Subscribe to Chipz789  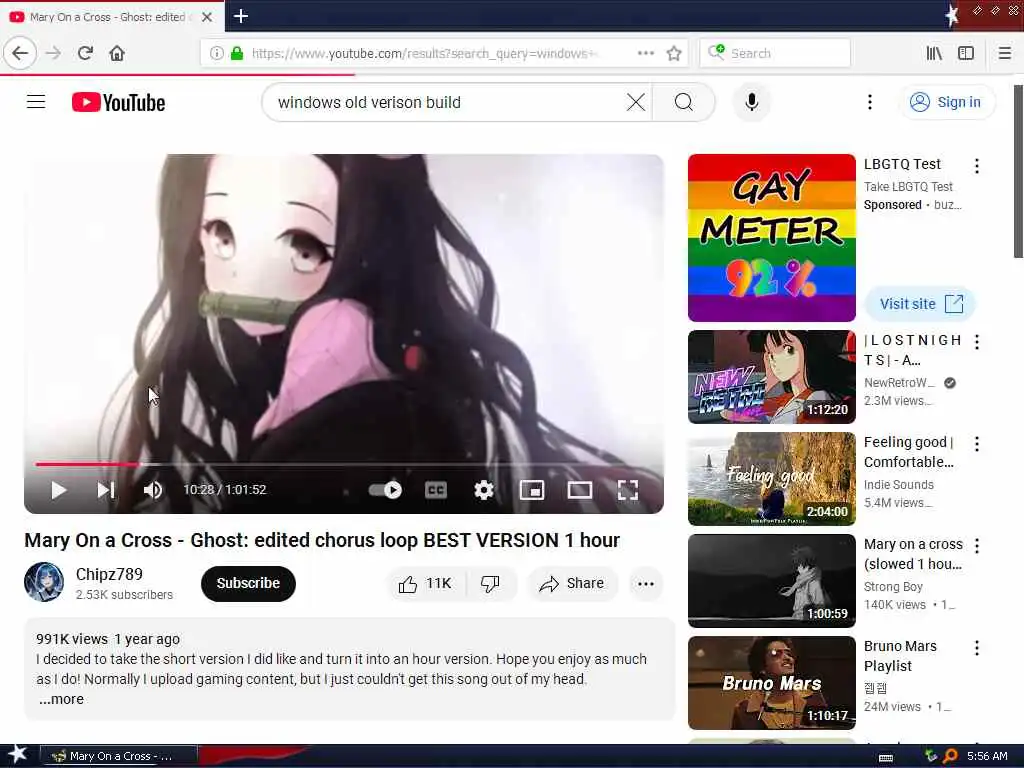tap(248, 583)
